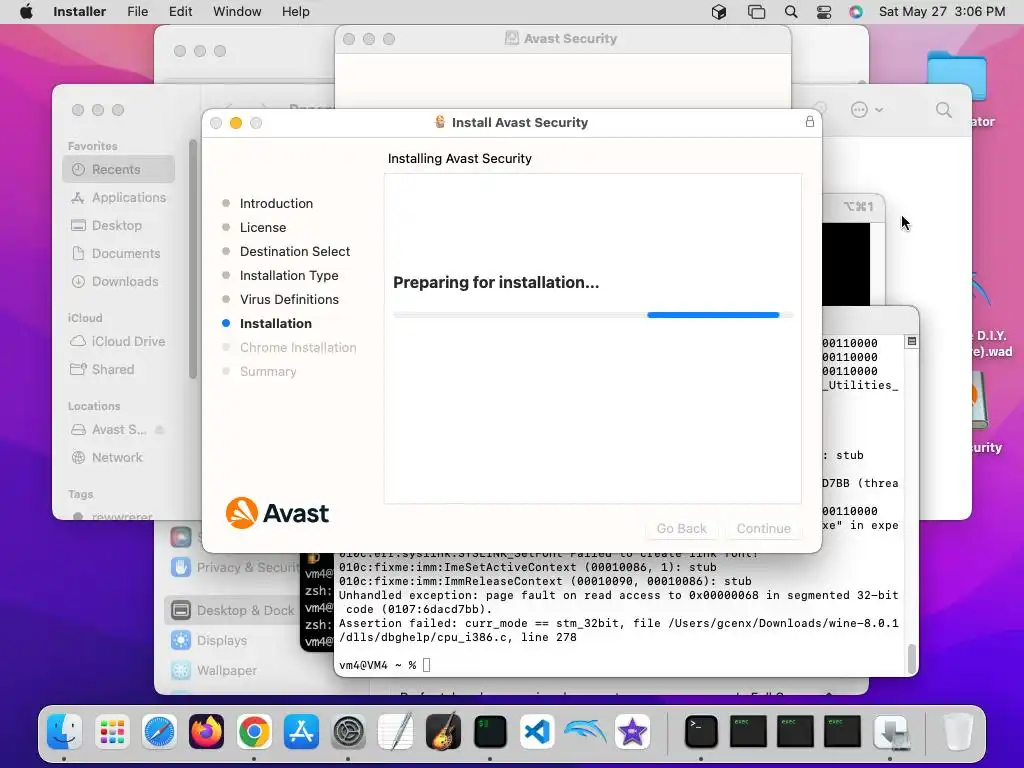Select Downloads in Finder sidebar
This screenshot has height=768, width=1024.
119,281
